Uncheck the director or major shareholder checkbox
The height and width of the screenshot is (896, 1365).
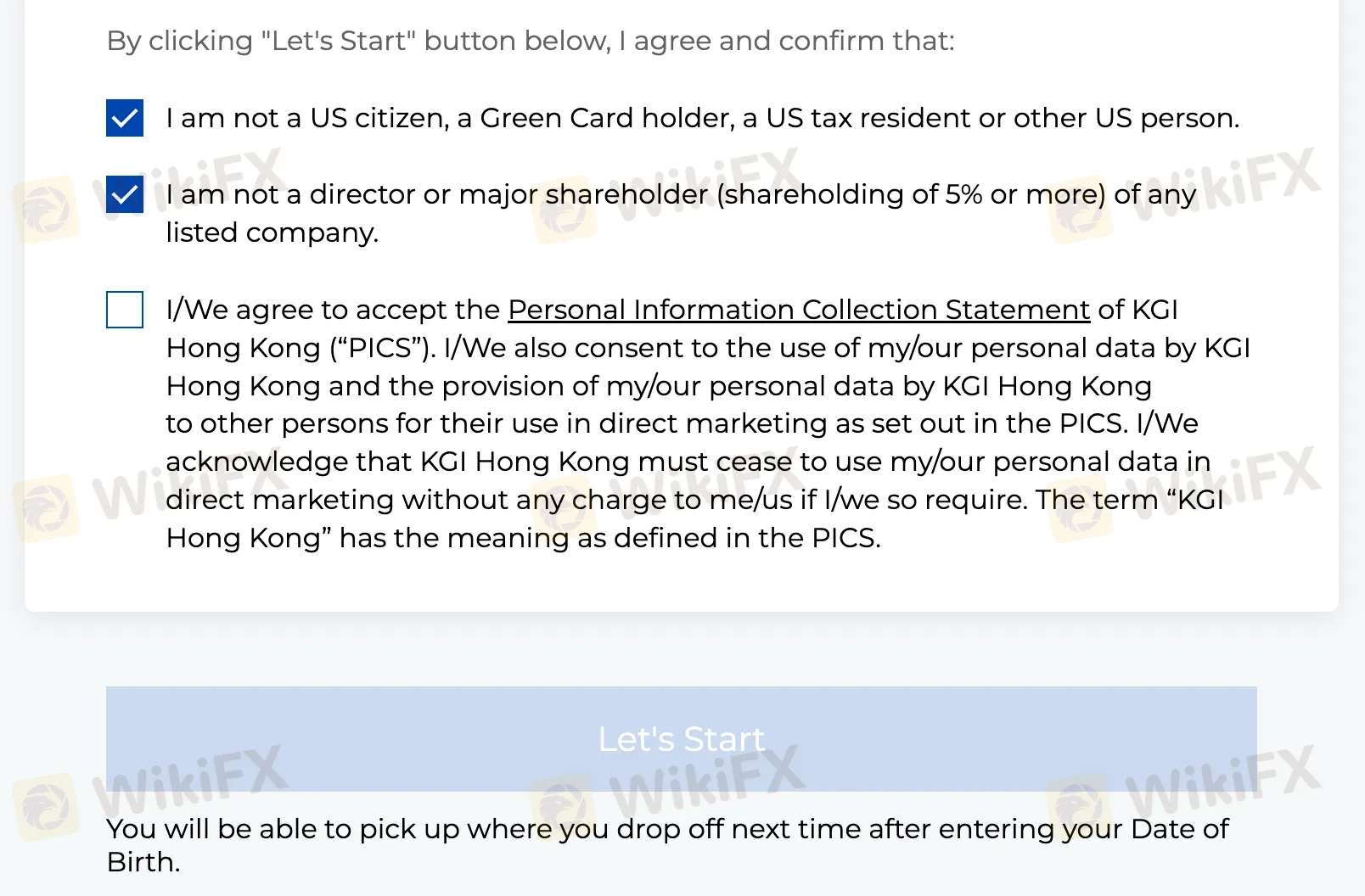pyautogui.click(x=125, y=194)
